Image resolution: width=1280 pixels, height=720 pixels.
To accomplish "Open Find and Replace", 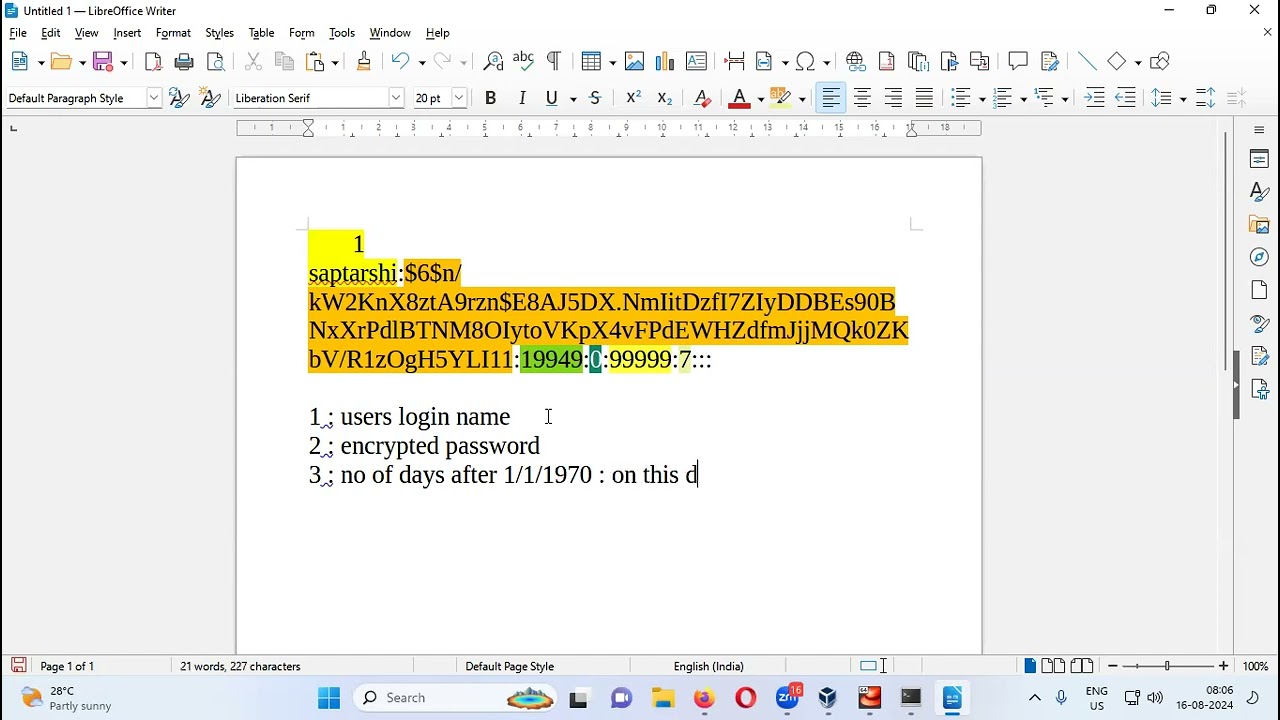I will point(493,62).
